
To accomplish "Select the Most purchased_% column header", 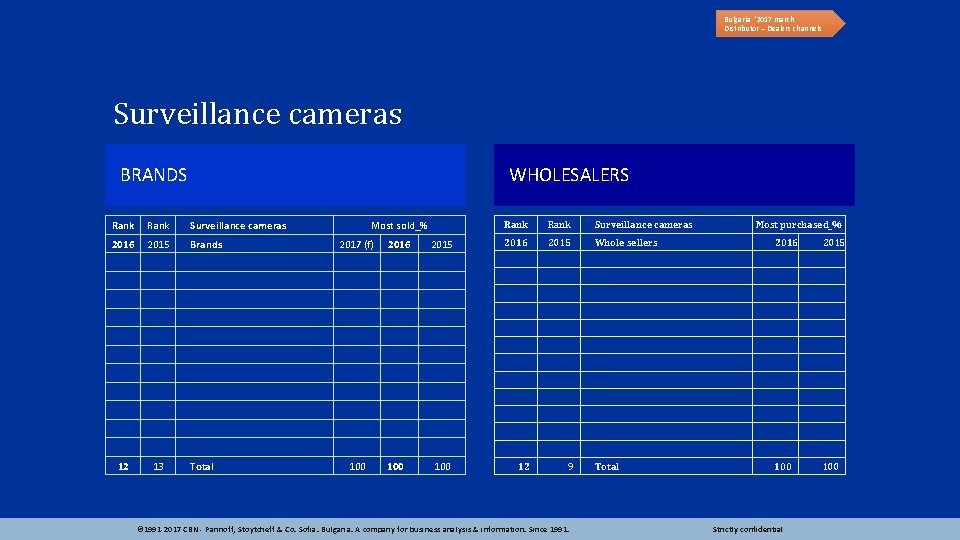I will point(798,225).
